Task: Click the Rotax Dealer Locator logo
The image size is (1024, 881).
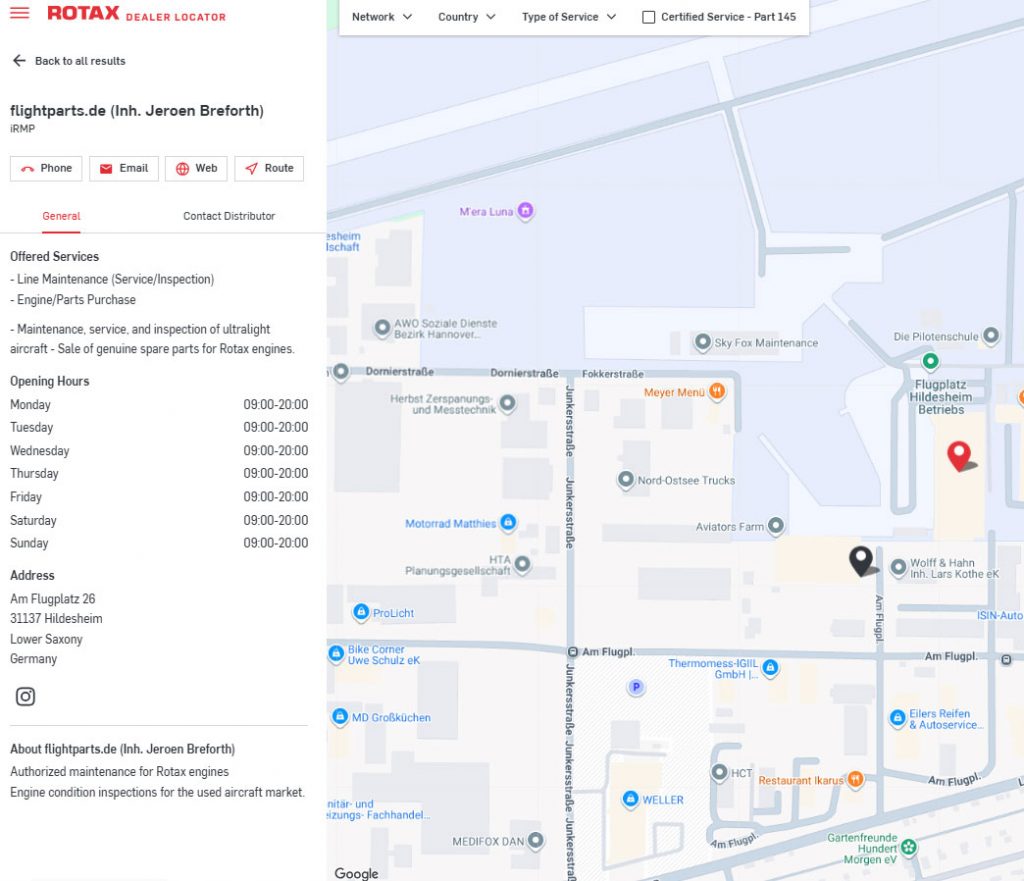Action: 136,14
